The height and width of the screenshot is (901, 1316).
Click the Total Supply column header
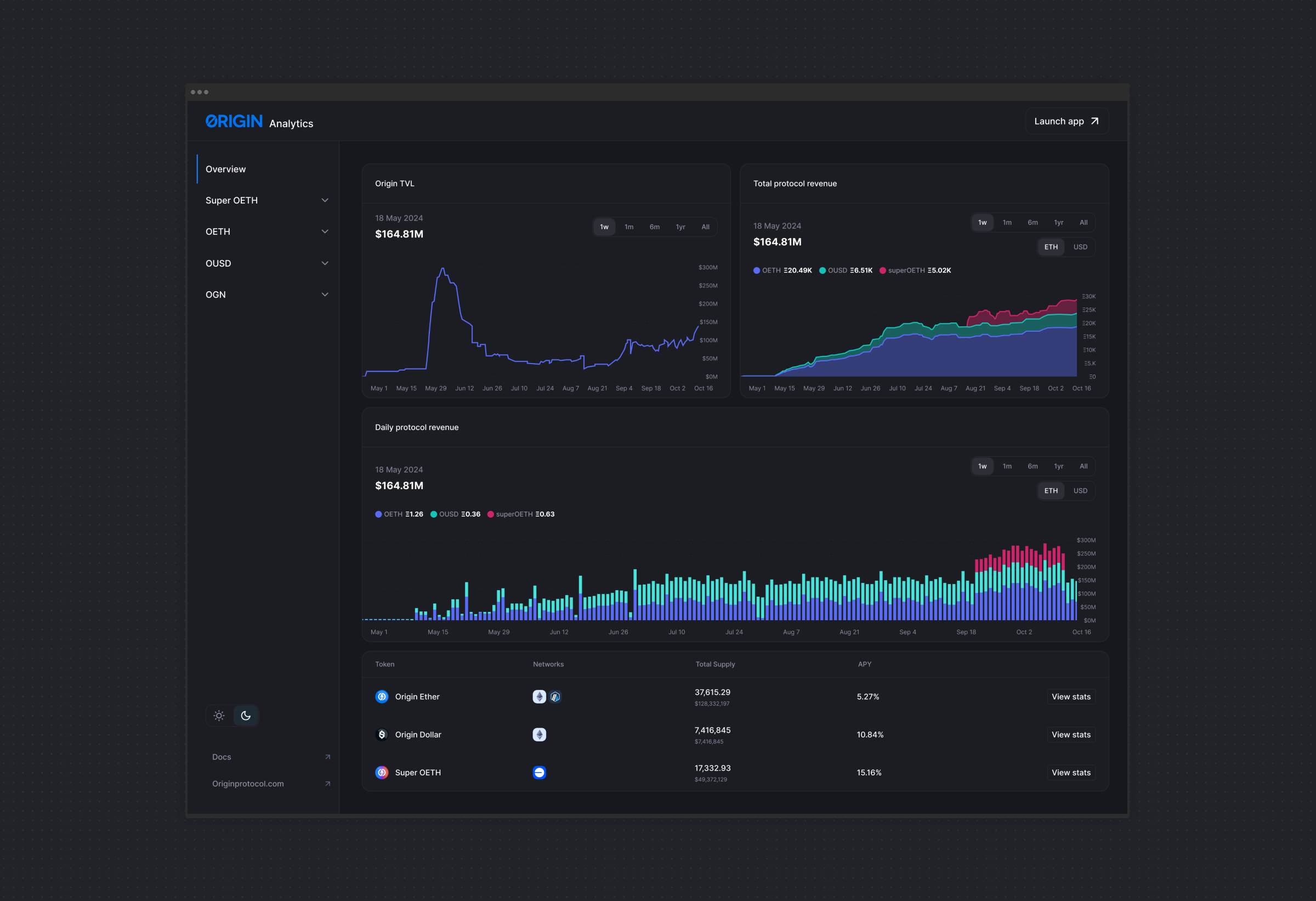715,664
